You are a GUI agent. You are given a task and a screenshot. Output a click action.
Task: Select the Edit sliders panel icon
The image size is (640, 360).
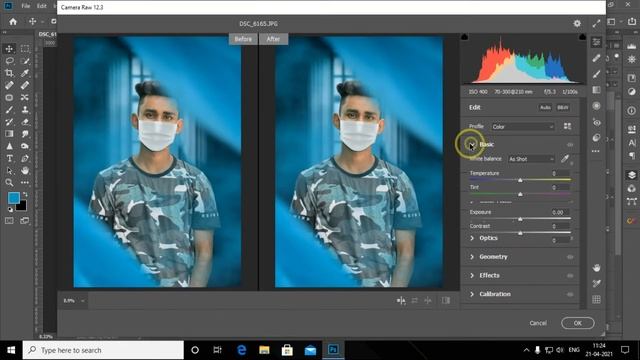[596, 42]
